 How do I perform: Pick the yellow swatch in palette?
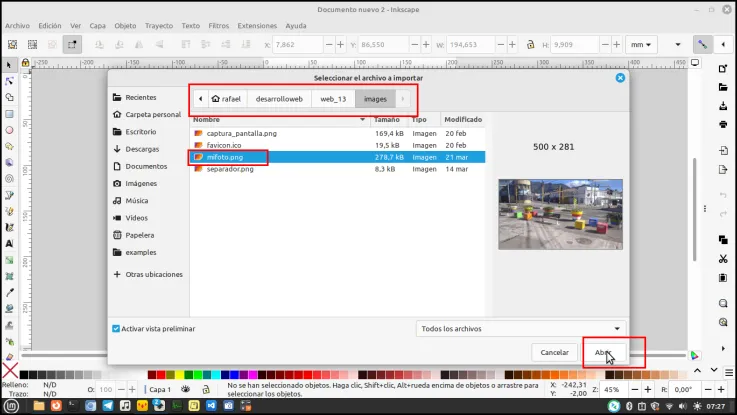pos(180,375)
